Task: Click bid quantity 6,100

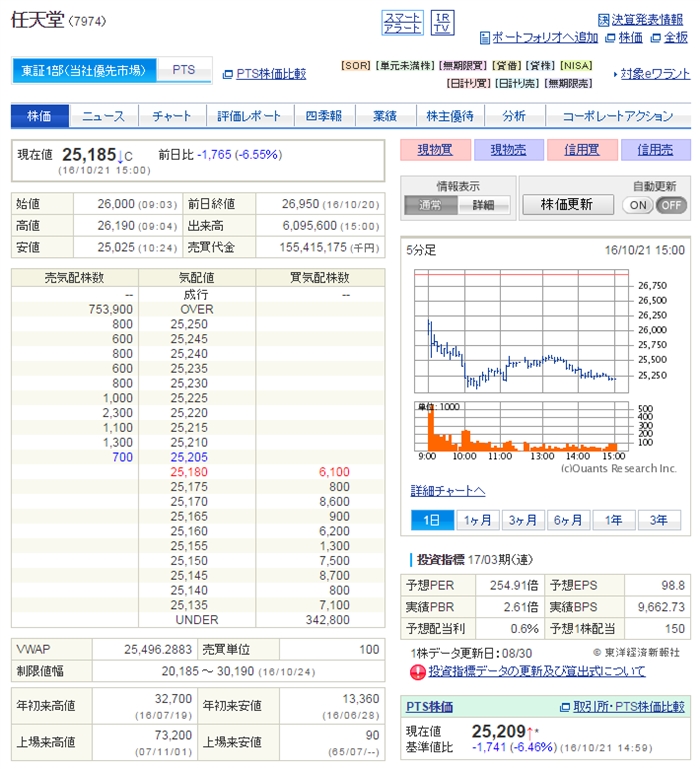Action: coord(335,472)
